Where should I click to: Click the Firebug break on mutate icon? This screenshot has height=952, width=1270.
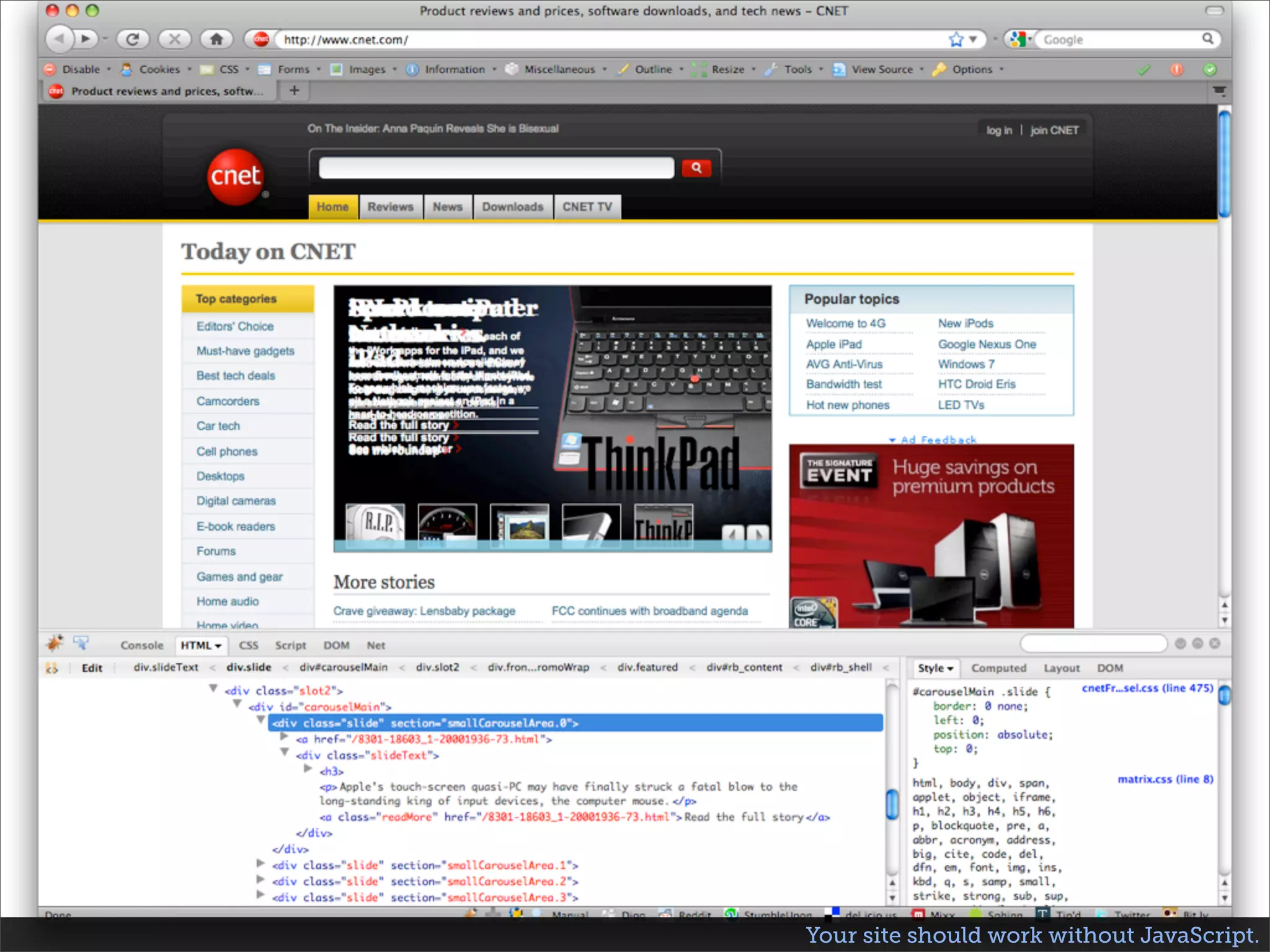pyautogui.click(x=51, y=668)
